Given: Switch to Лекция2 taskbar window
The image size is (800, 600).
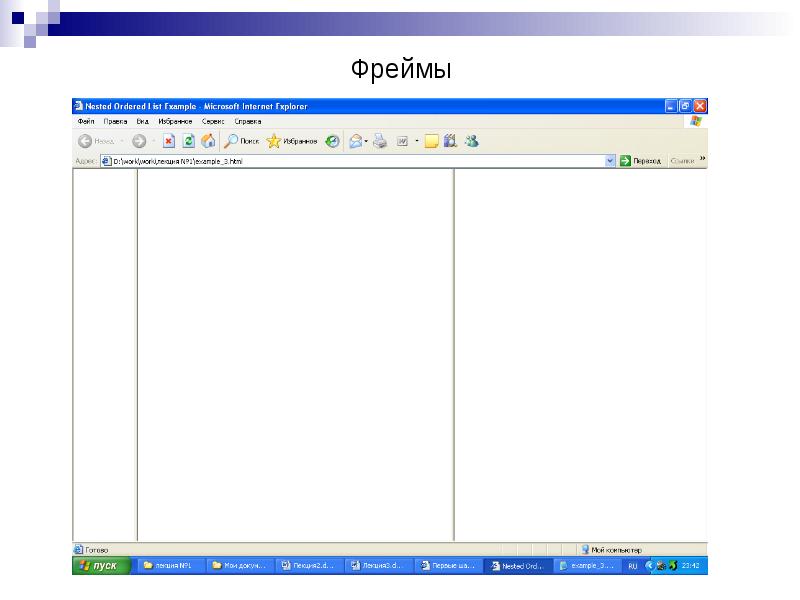Looking at the screenshot, I should point(311,566).
